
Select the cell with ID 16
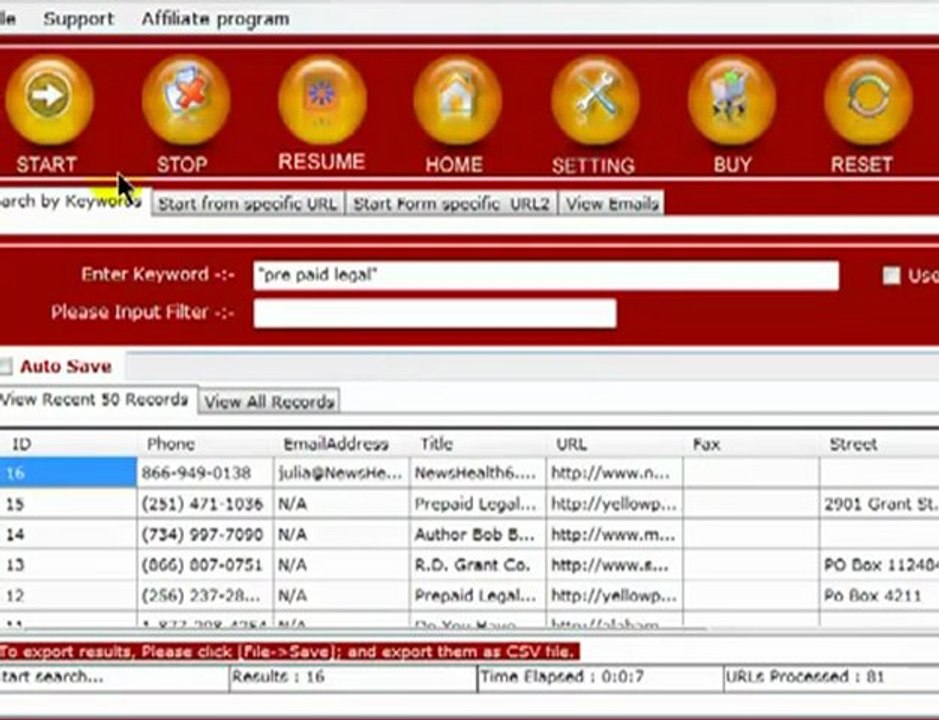tap(68, 473)
